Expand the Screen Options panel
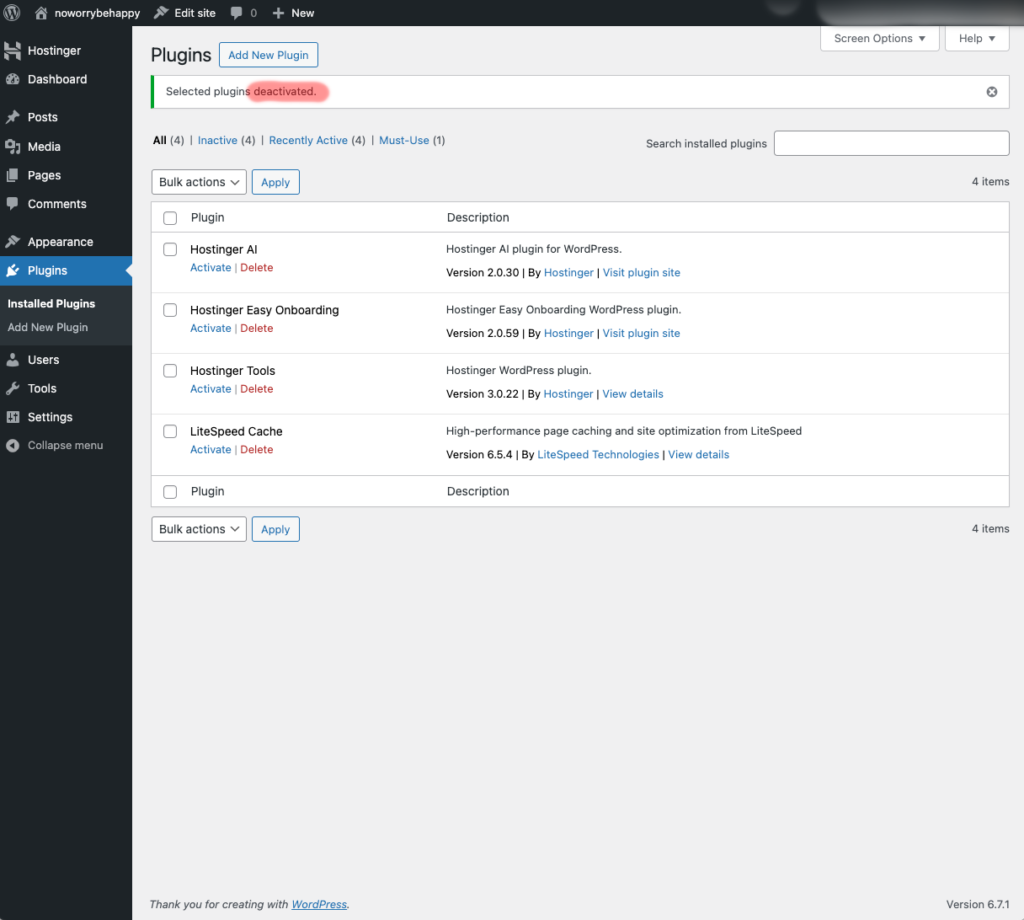The width and height of the screenshot is (1024, 920). click(879, 38)
